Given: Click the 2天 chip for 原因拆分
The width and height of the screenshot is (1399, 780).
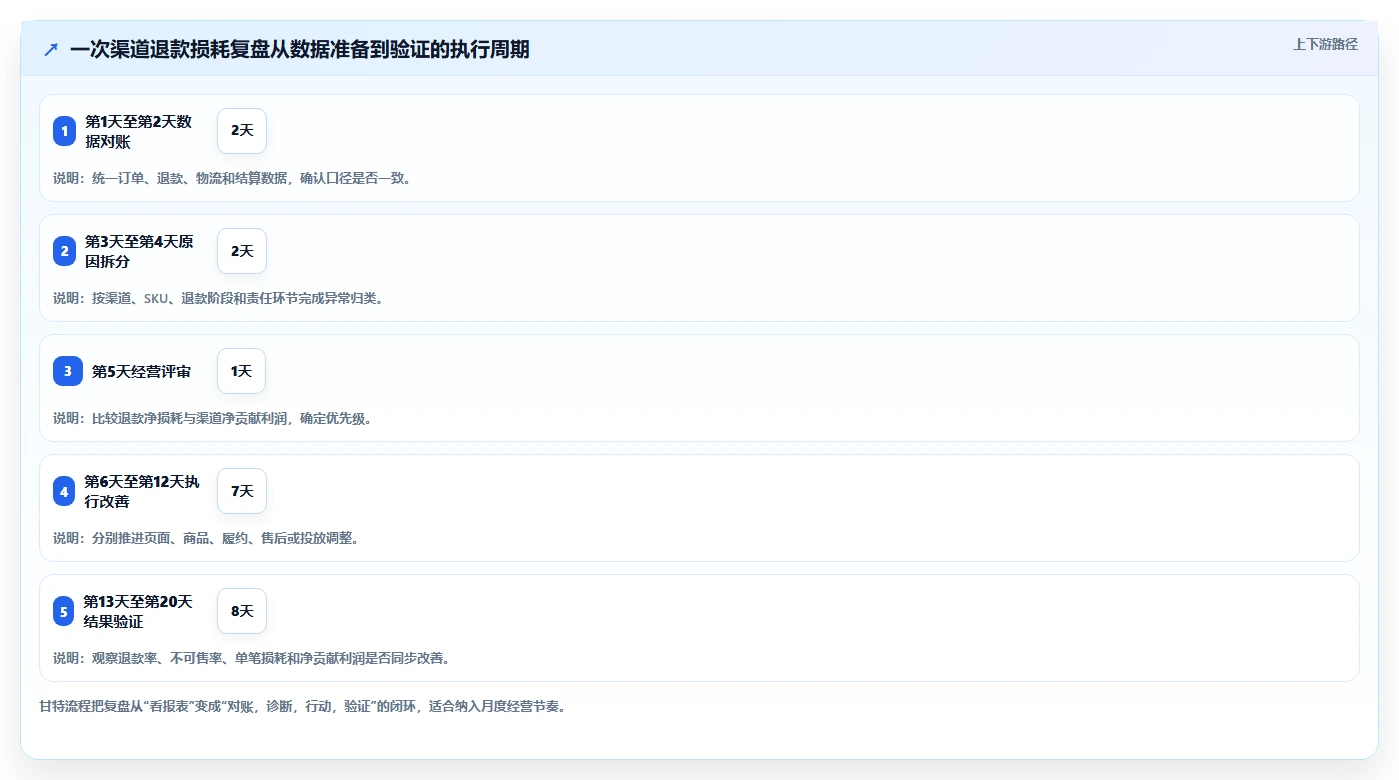Looking at the screenshot, I should point(242,251).
